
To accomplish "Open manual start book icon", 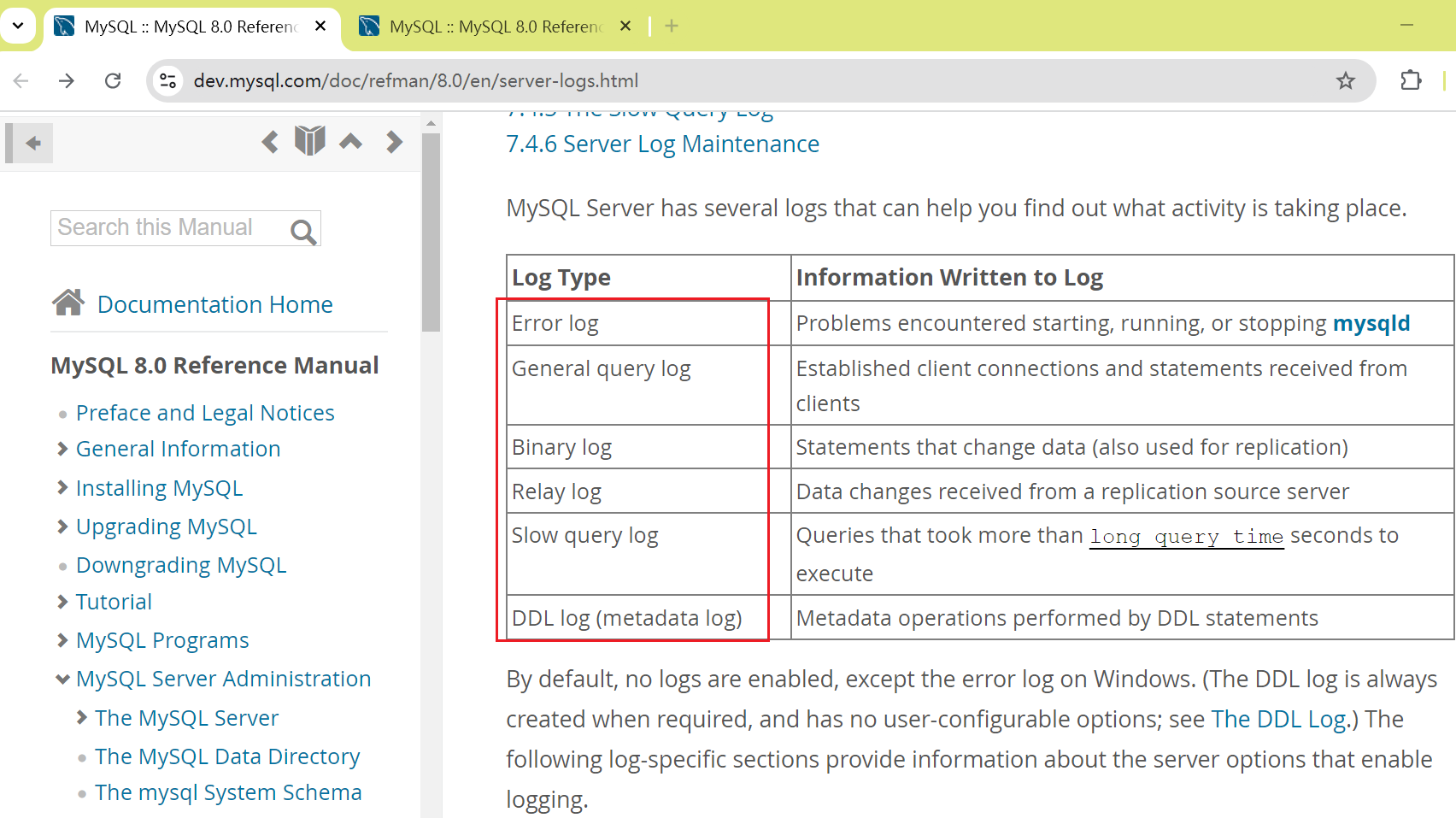I will pyautogui.click(x=310, y=141).
